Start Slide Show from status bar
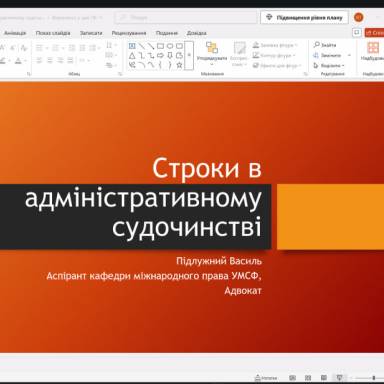Screen dimensions: 384x384 click(x=339, y=378)
